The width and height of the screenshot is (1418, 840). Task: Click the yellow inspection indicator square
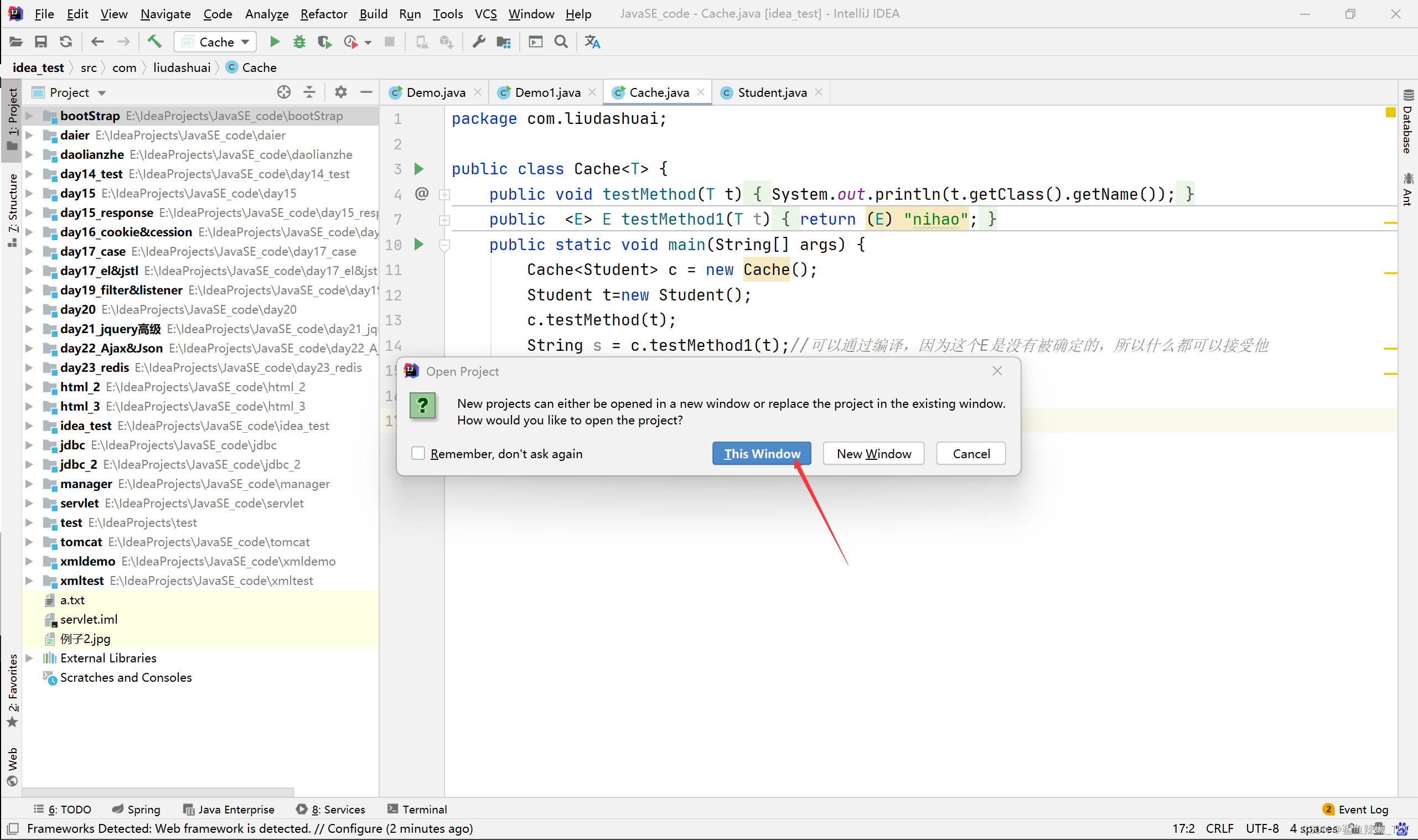tap(1390, 112)
